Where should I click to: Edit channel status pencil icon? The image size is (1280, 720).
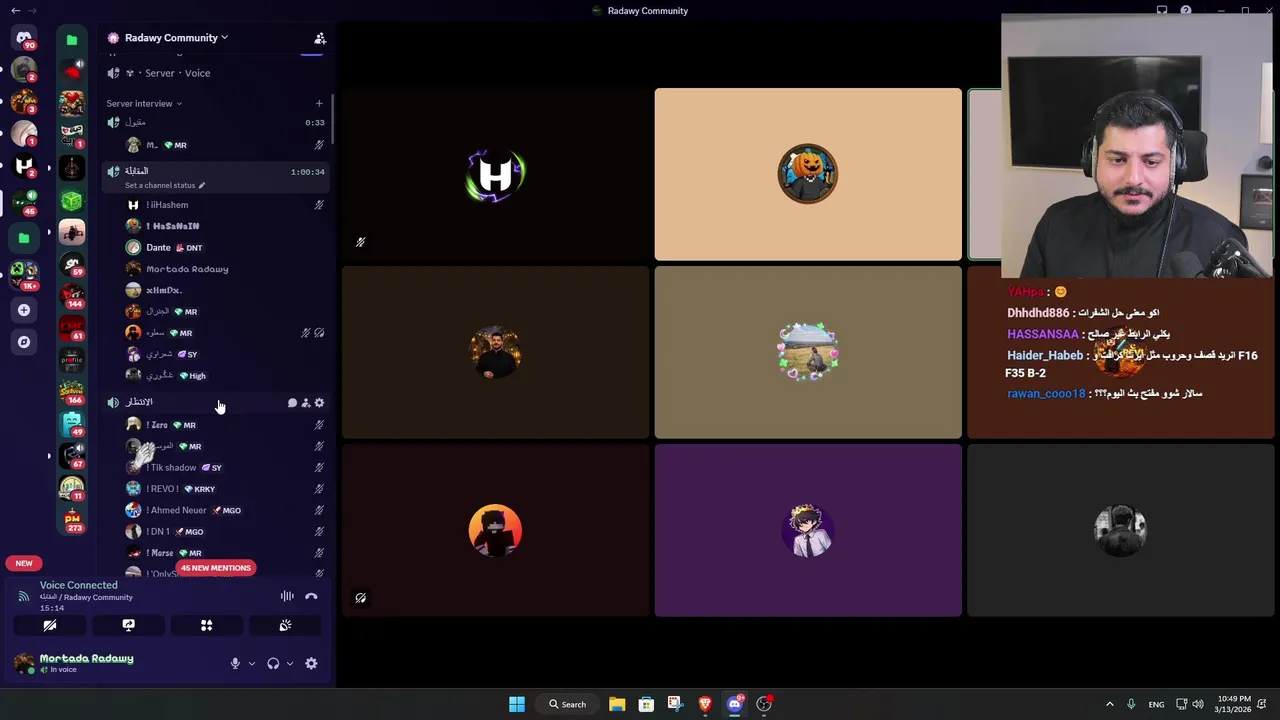coord(201,185)
